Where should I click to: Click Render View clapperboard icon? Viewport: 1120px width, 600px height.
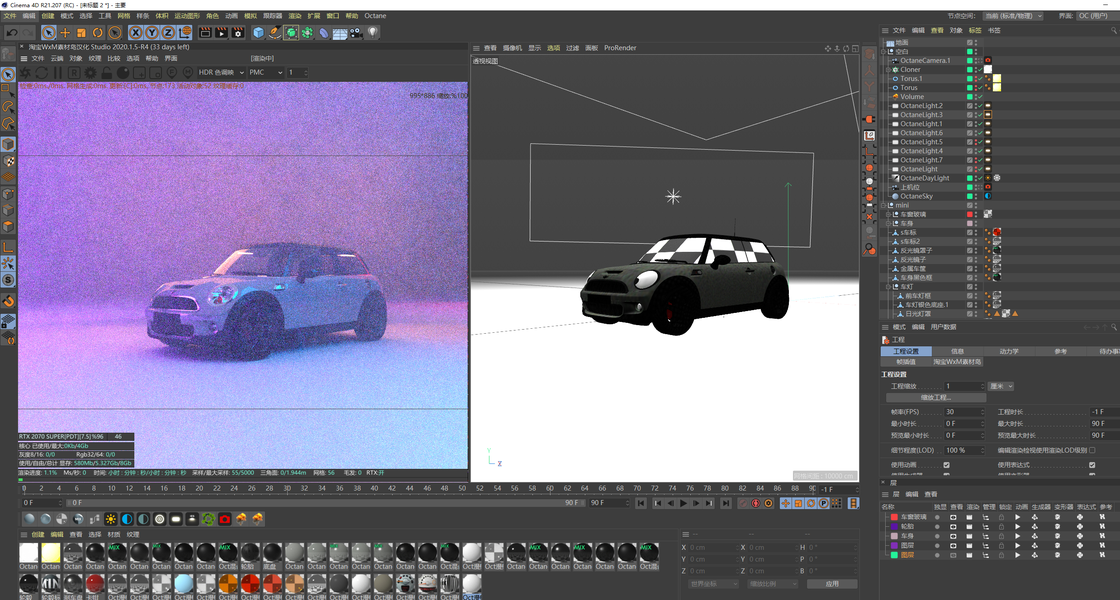(x=205, y=32)
